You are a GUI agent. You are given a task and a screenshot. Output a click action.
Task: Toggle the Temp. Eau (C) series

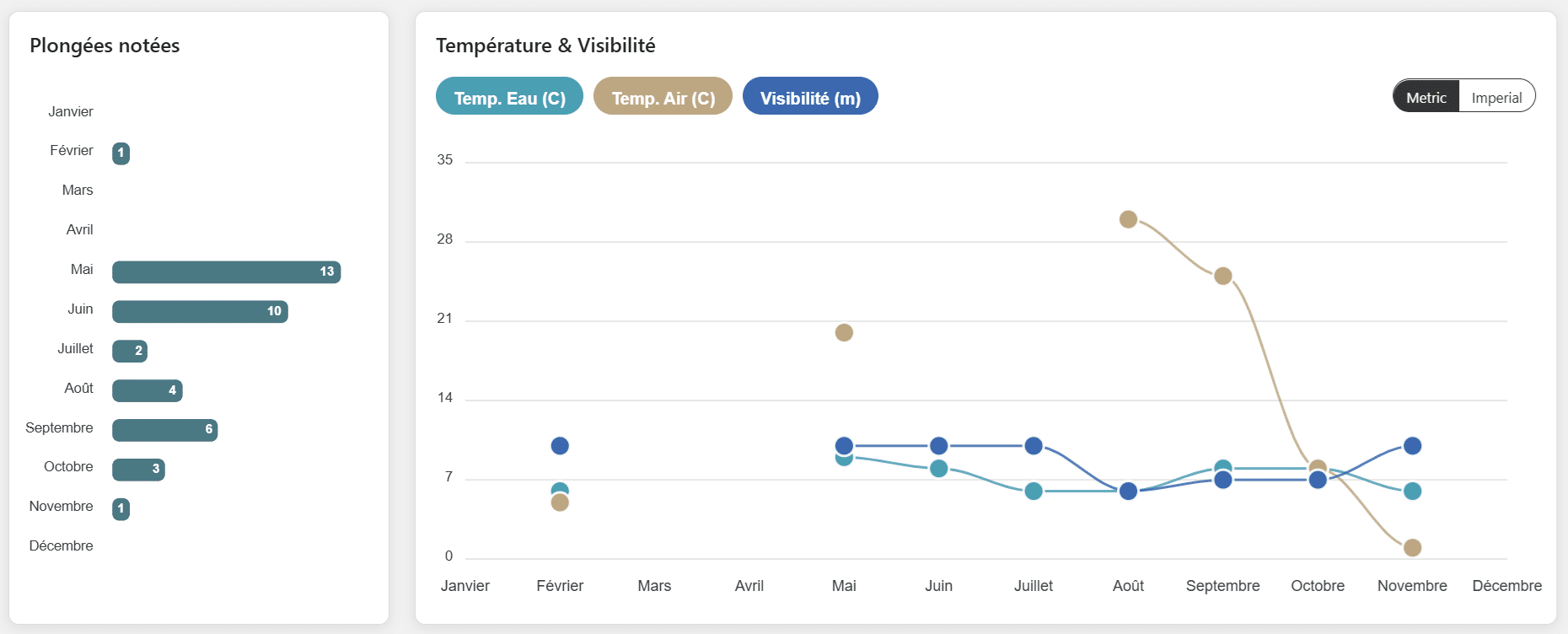coord(509,98)
